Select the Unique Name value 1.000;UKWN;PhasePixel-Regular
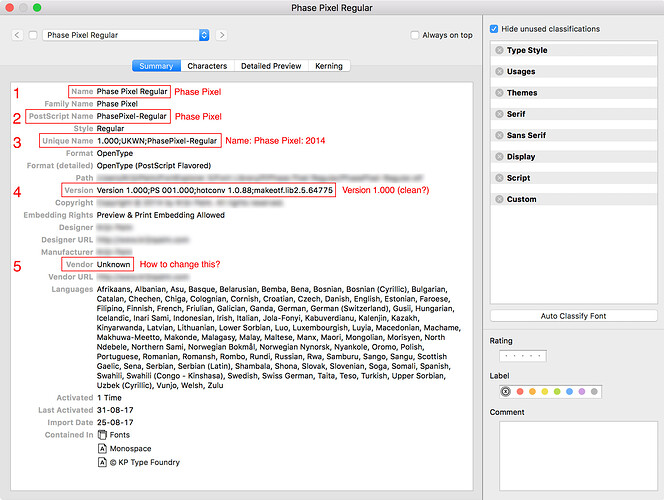The height and width of the screenshot is (500, 664). click(157, 141)
